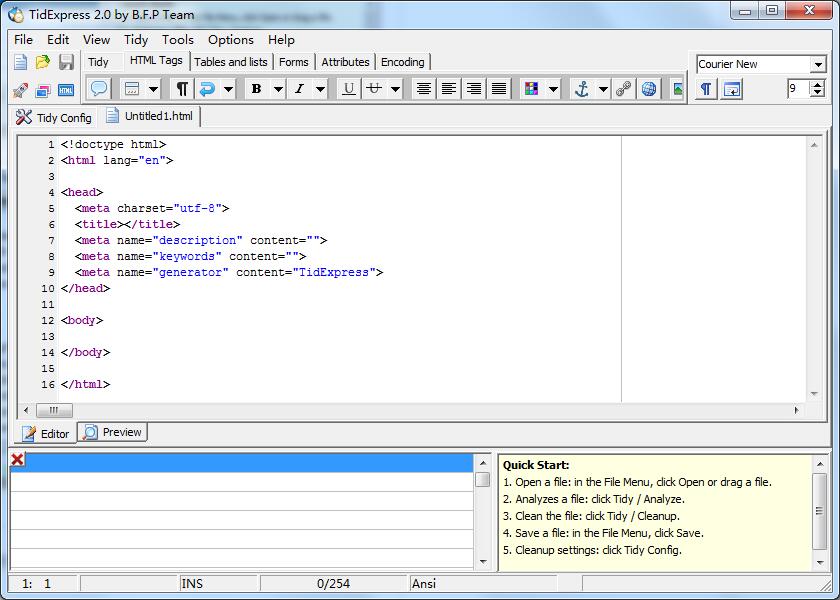Click the Ansi encoding status entry
Viewport: 840px width, 600px height.
coord(424,583)
